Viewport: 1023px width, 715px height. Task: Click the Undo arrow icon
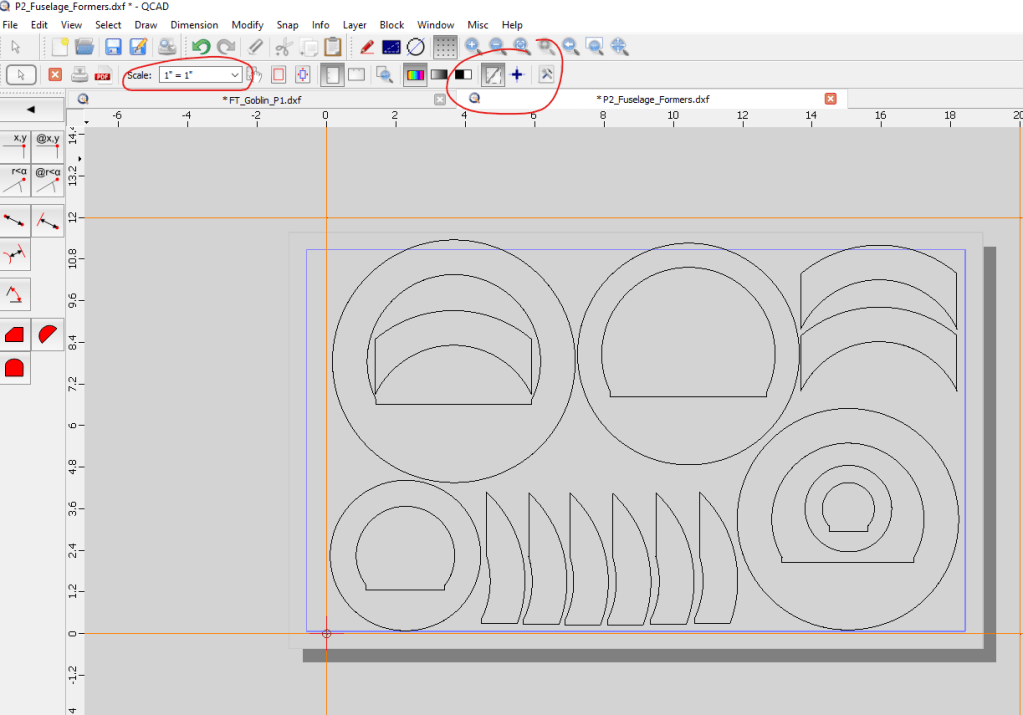201,46
